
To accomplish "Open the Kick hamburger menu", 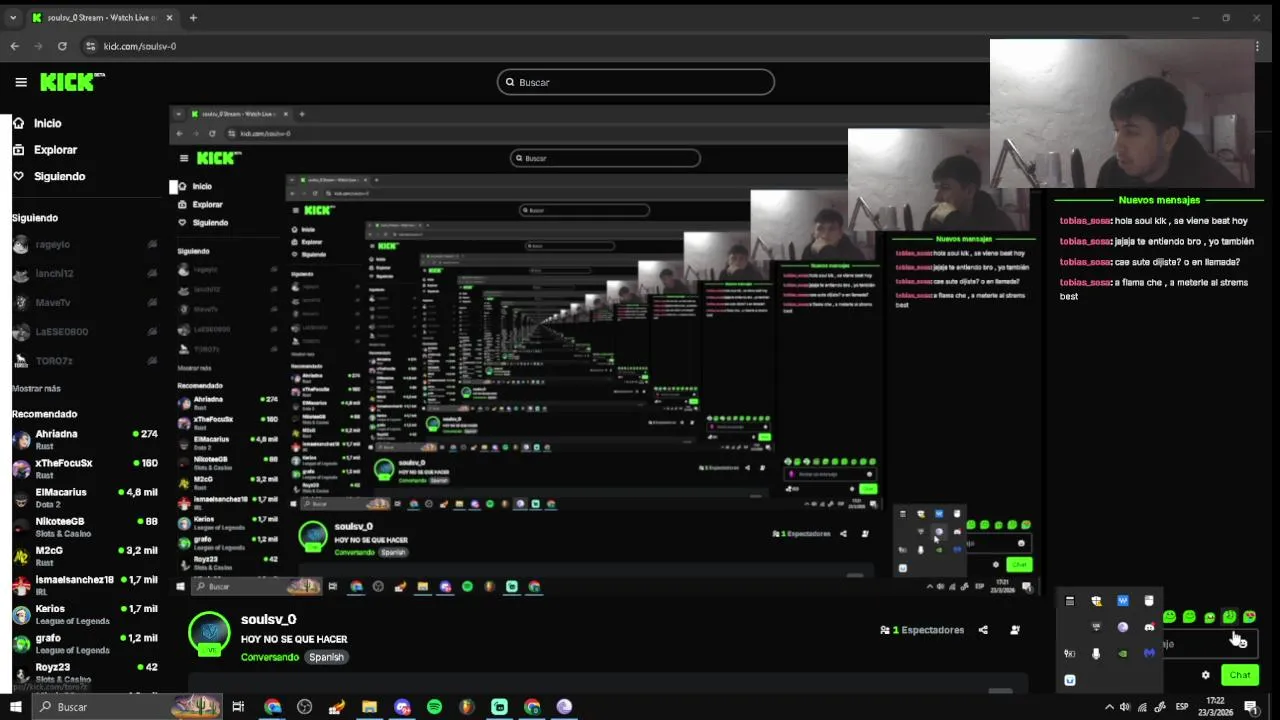I will tap(20, 82).
